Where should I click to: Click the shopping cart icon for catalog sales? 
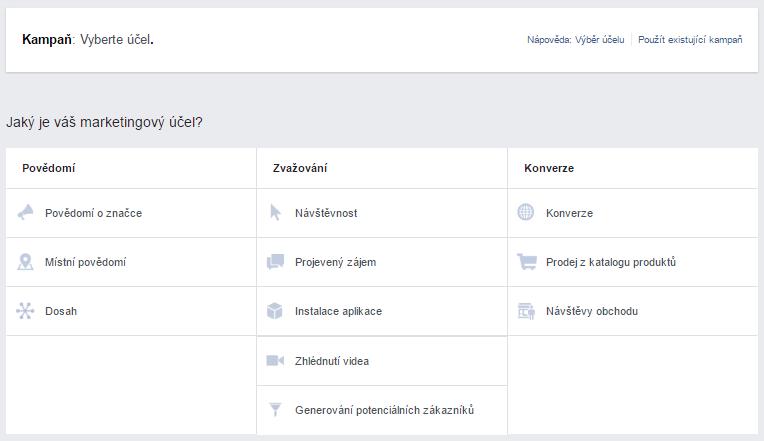(x=527, y=262)
